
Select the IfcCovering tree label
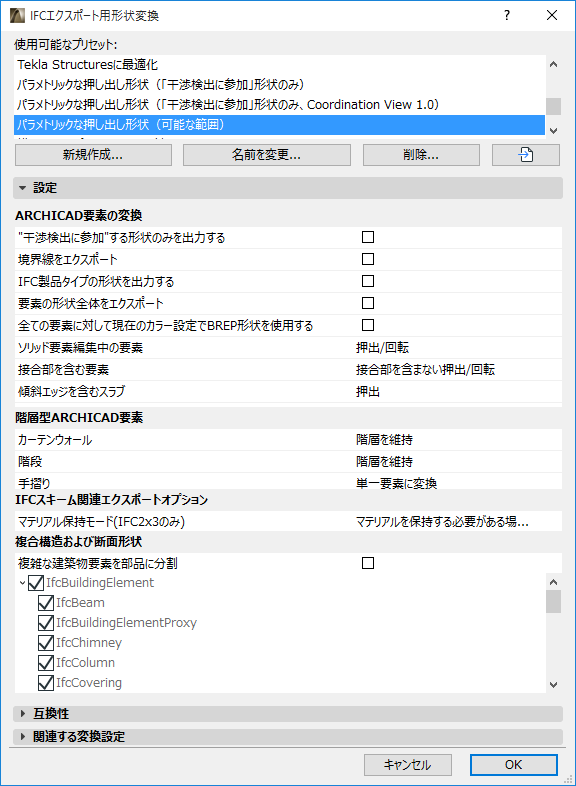89,683
